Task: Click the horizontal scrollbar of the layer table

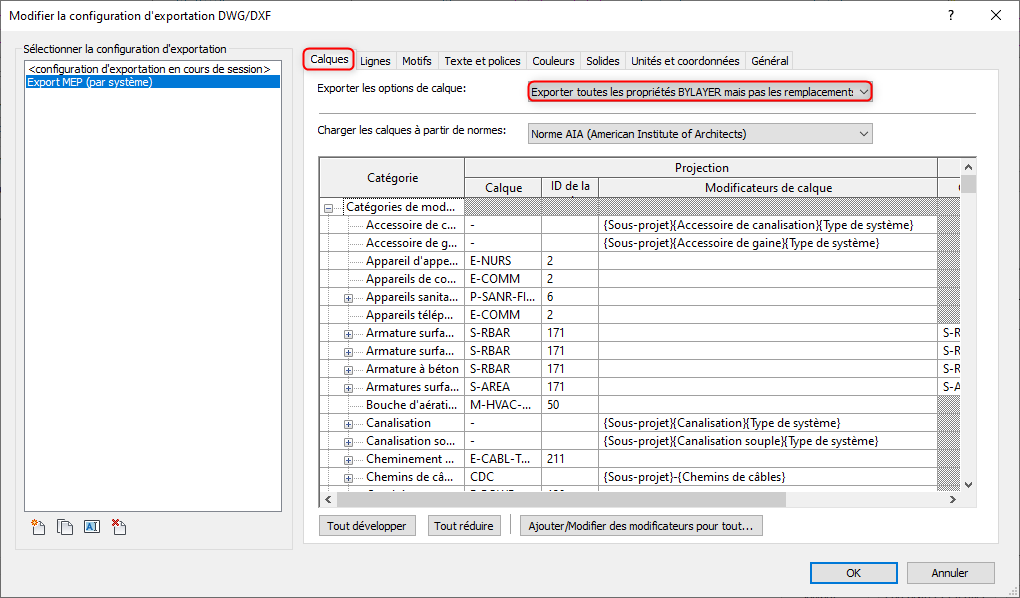Action: point(560,499)
